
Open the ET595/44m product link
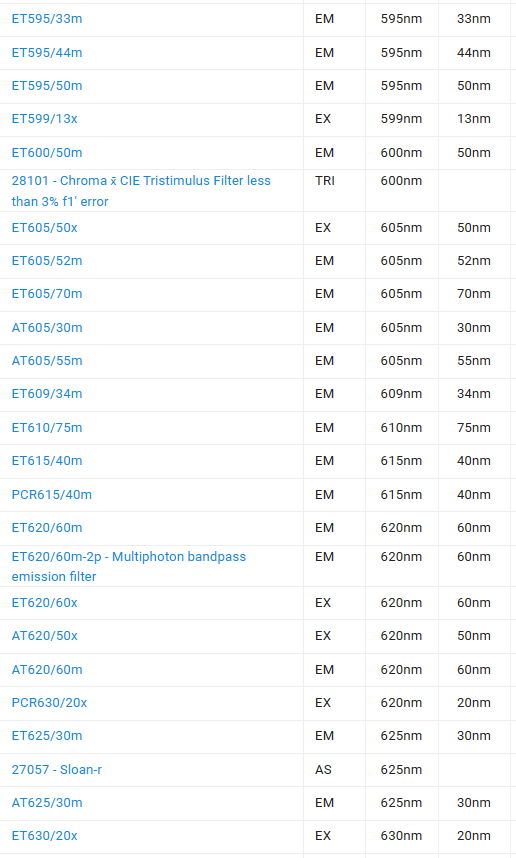47,53
